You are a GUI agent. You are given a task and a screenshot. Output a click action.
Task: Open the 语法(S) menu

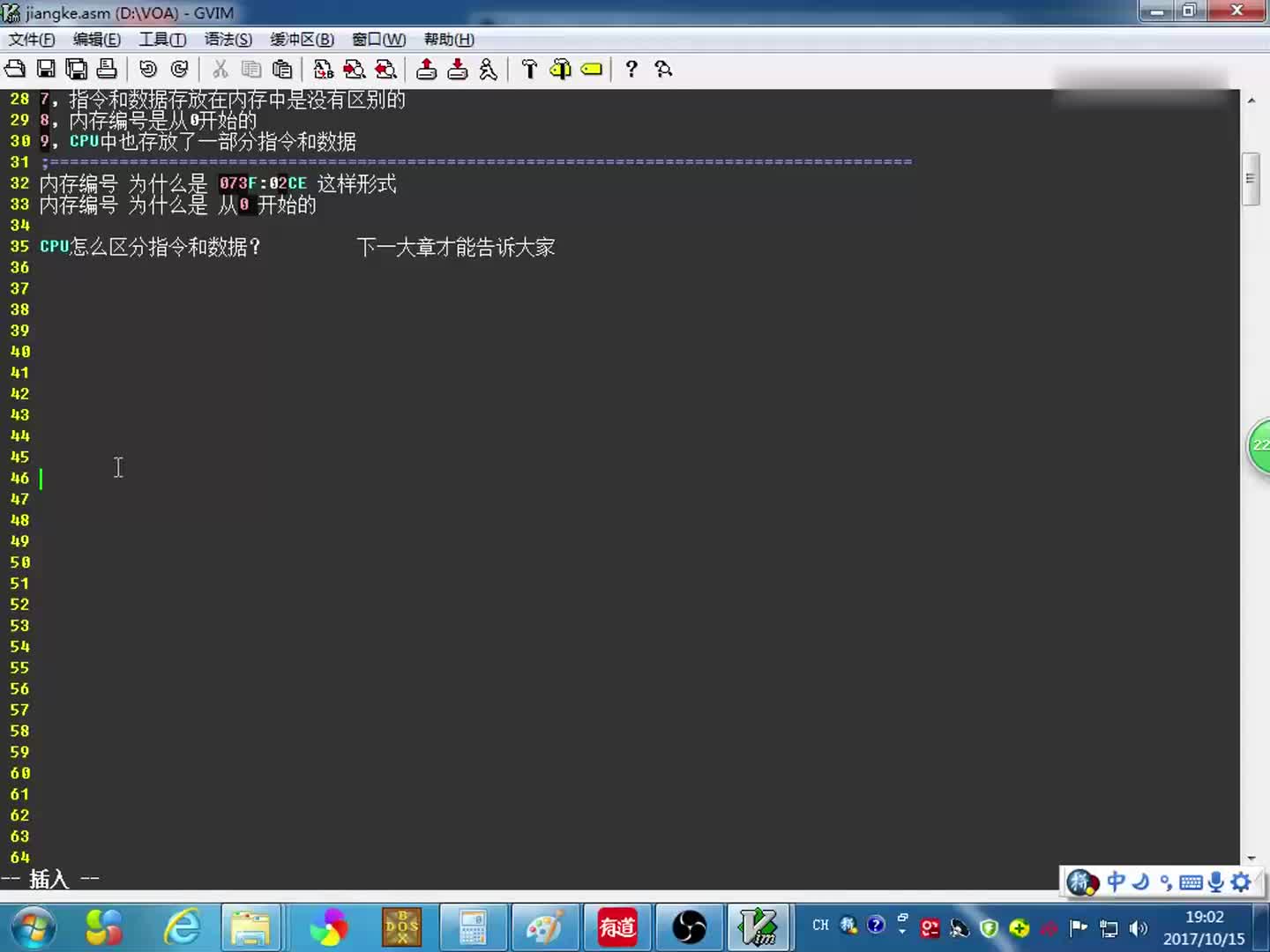(228, 39)
